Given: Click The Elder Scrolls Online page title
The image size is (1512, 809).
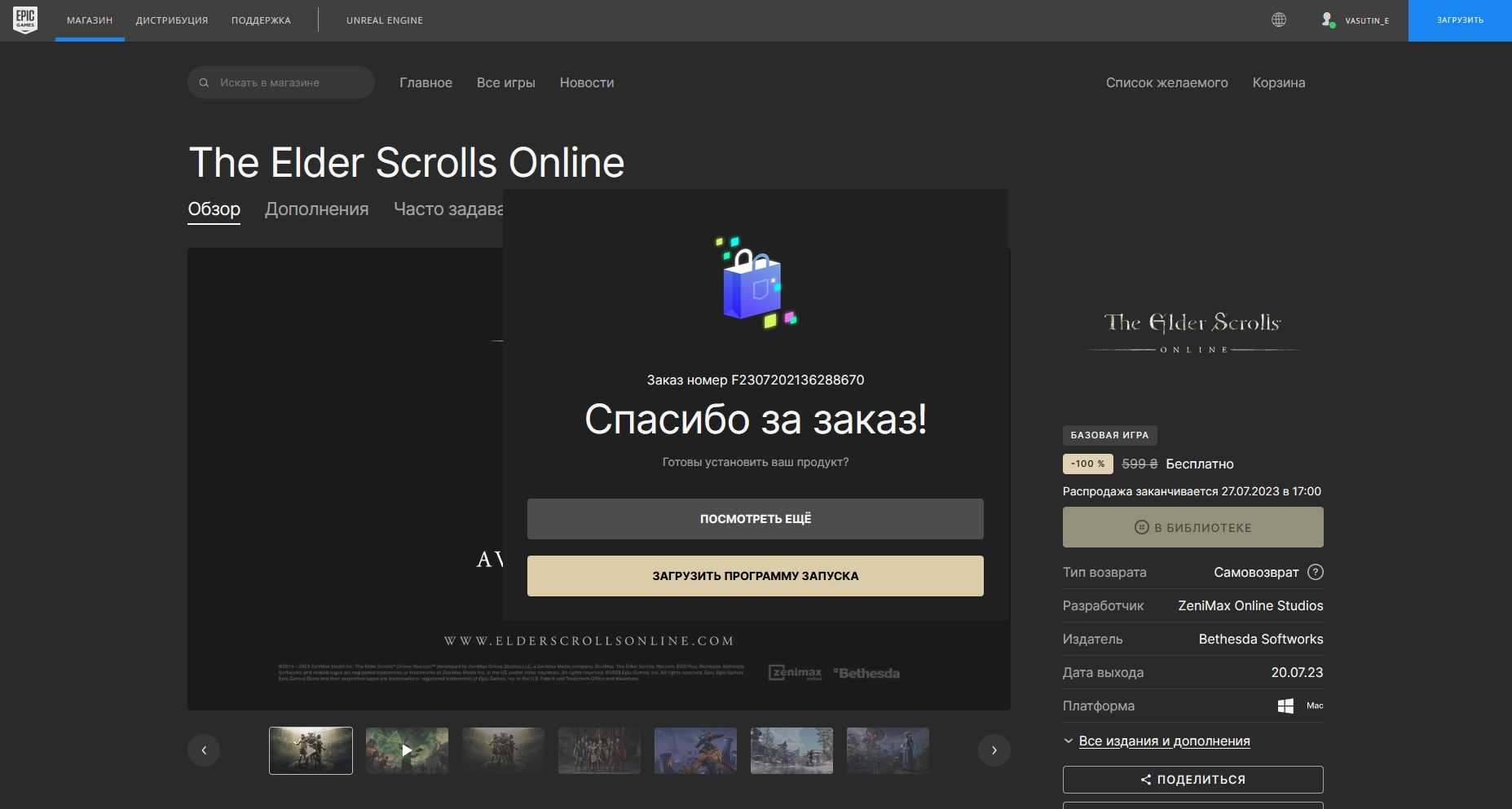Looking at the screenshot, I should pos(406,163).
